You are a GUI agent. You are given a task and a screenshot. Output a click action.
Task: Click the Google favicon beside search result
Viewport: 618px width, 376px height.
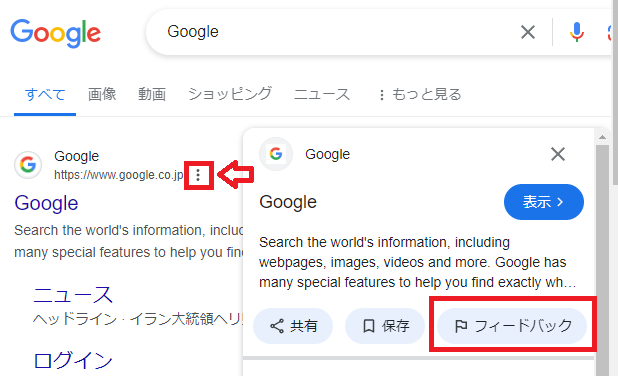(28, 165)
